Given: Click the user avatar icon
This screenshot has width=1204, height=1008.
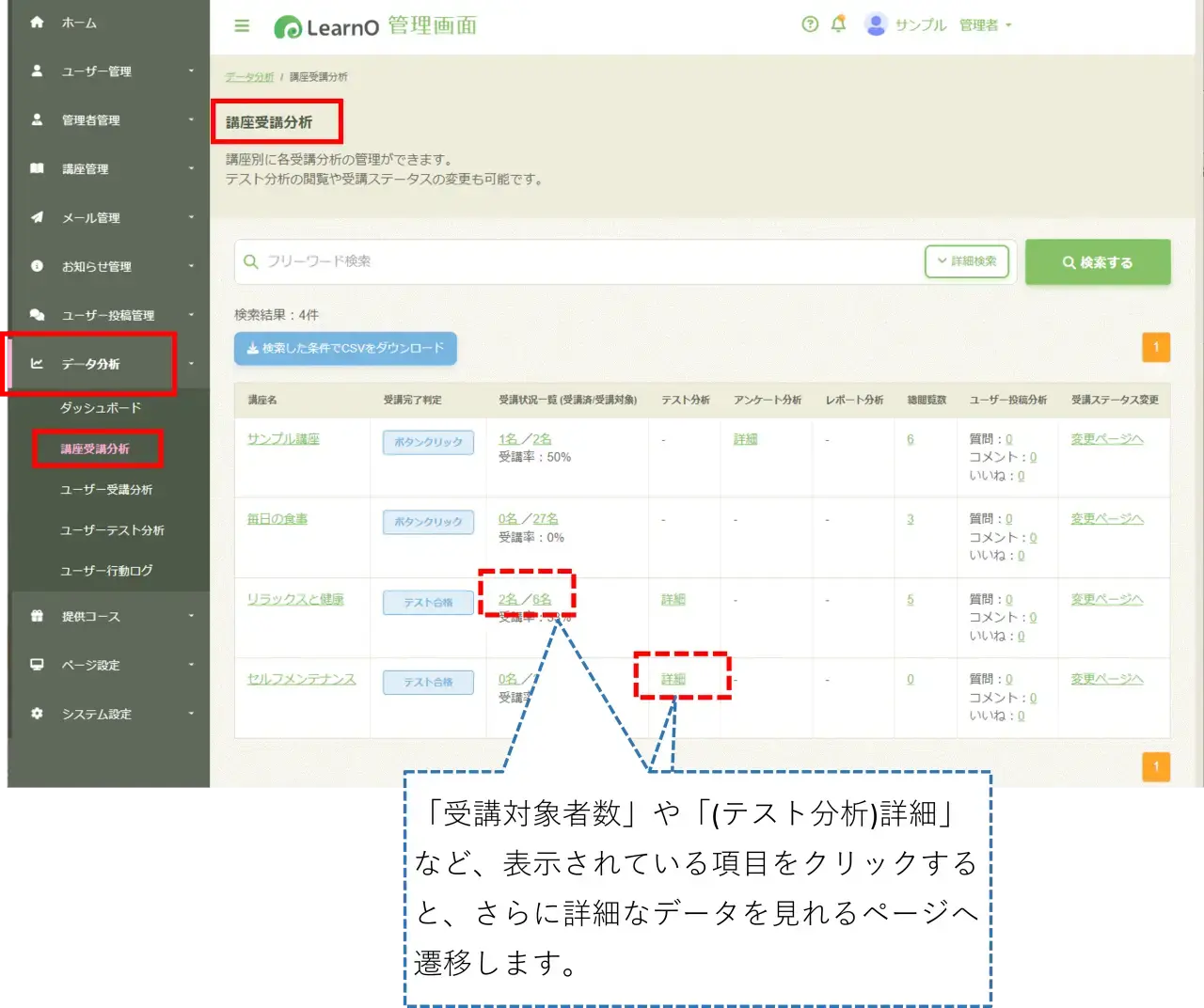Looking at the screenshot, I should coord(876,24).
